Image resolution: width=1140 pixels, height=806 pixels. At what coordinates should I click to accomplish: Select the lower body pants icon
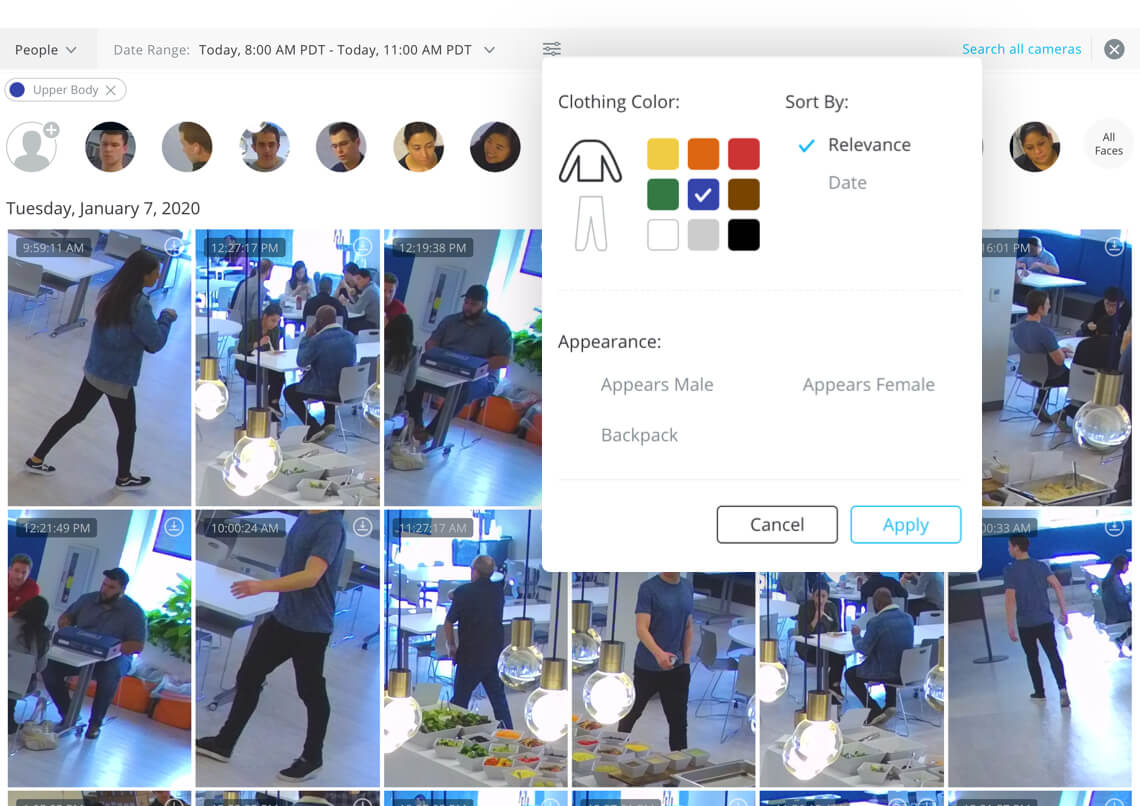pos(590,223)
